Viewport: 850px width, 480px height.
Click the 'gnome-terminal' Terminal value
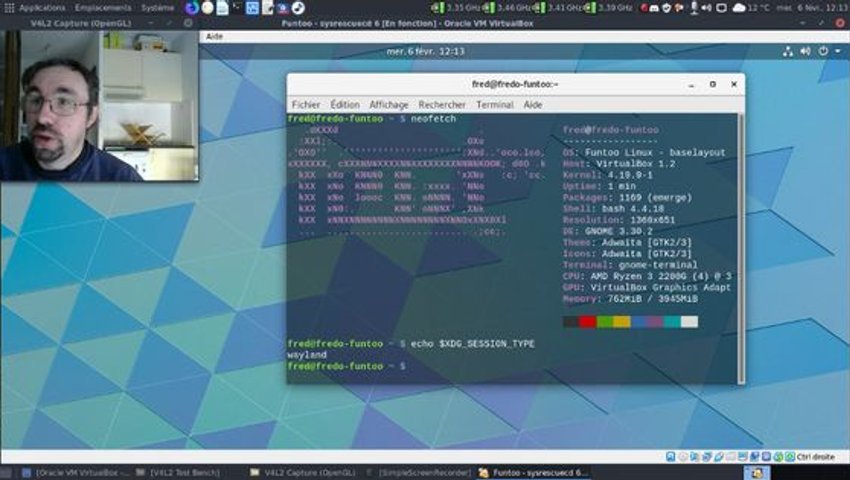[658, 265]
